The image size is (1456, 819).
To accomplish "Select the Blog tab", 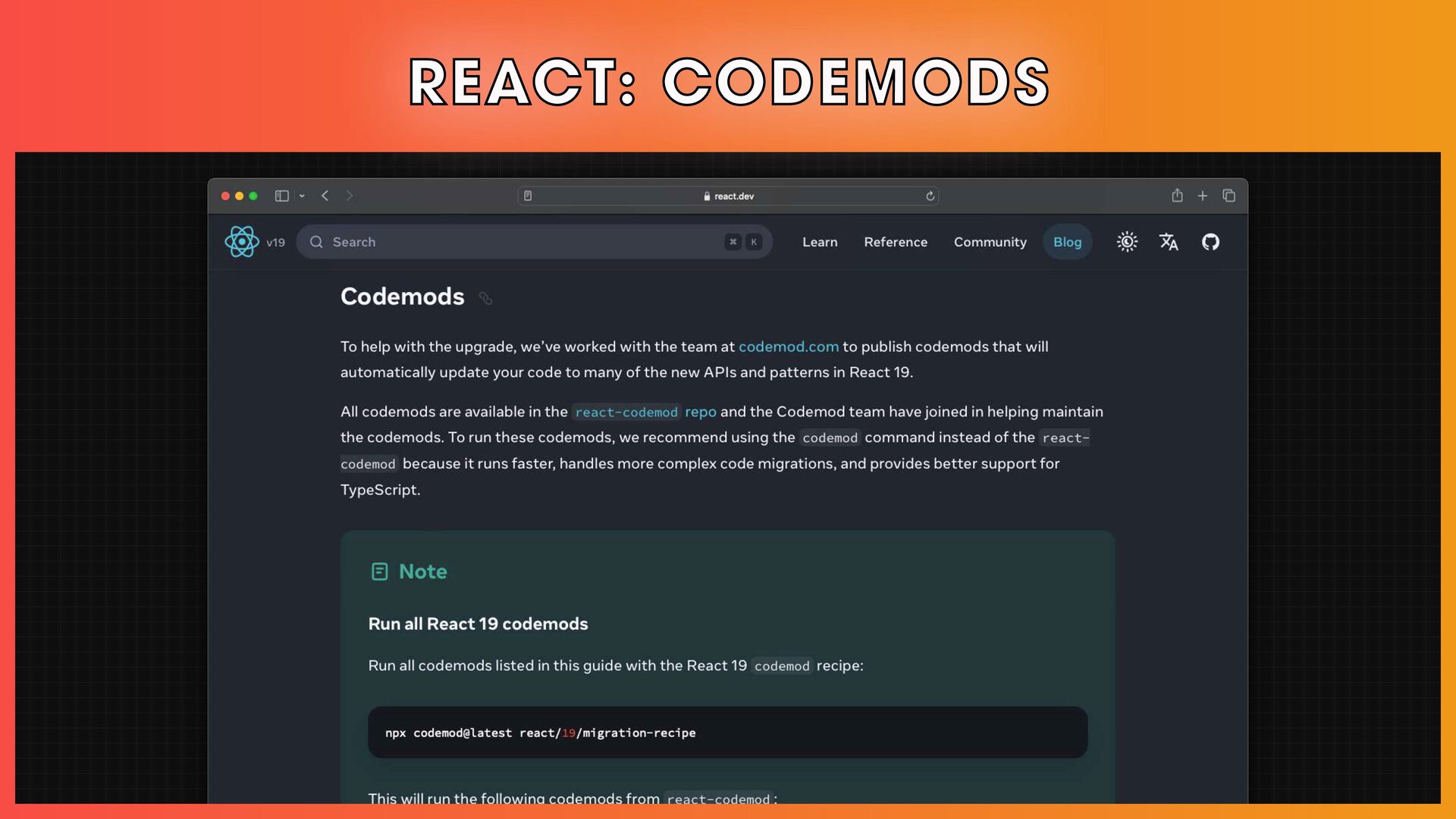I will coord(1067,242).
